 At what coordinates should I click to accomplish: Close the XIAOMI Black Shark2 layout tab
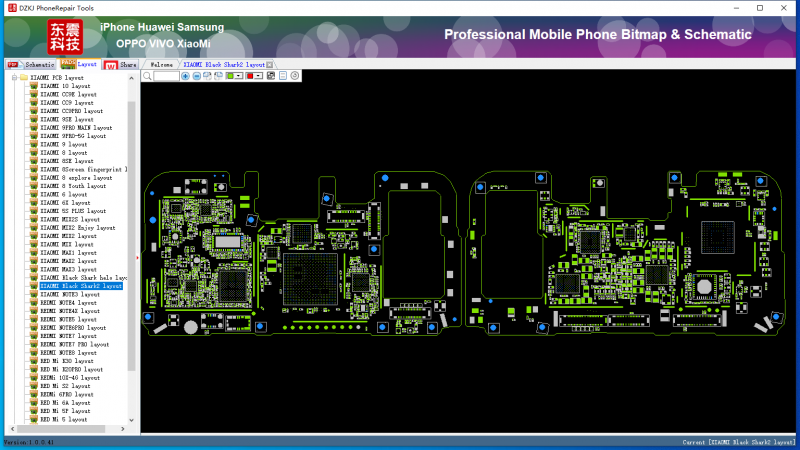point(270,64)
